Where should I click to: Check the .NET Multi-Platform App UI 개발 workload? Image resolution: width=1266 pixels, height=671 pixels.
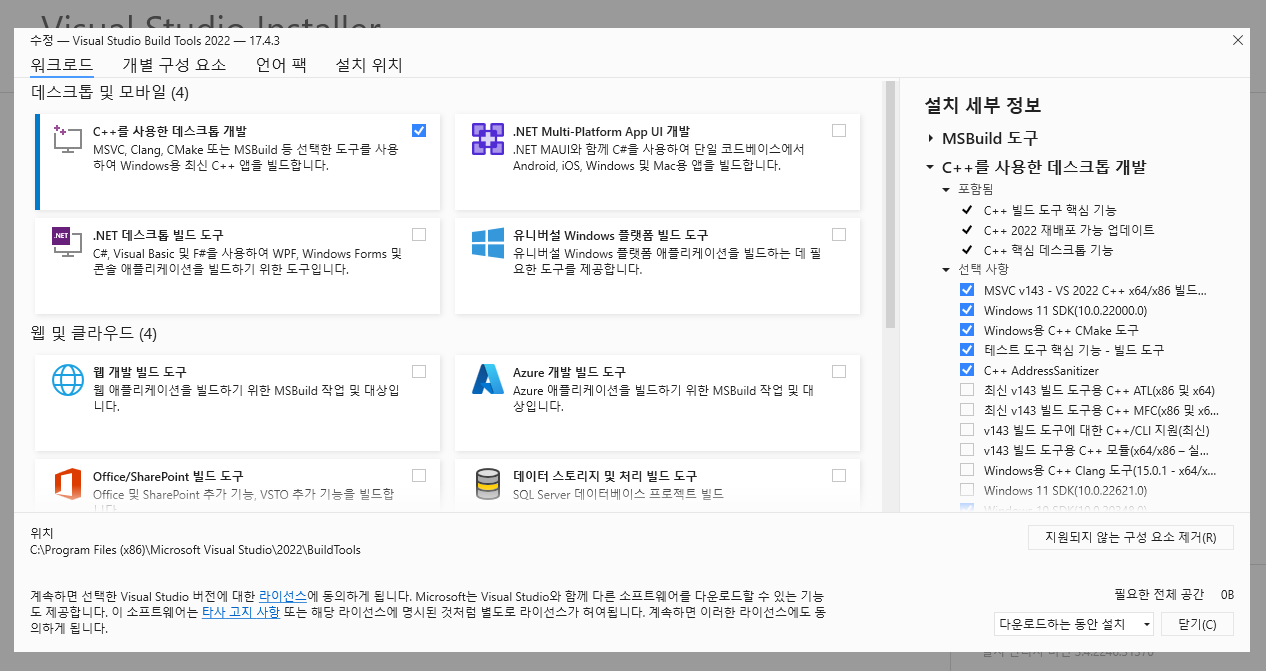click(x=839, y=130)
